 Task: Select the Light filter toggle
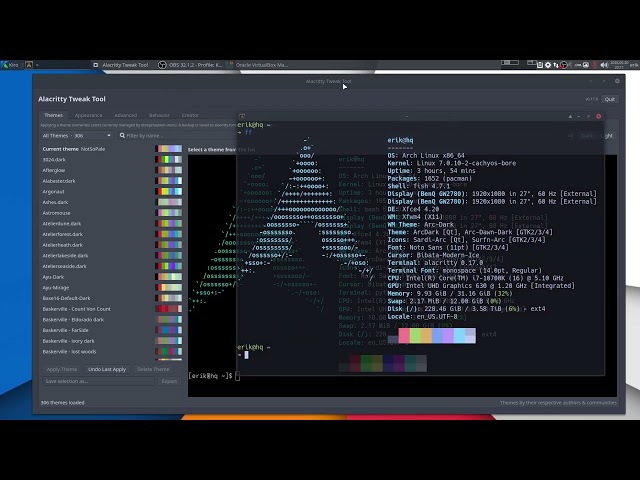607,136
